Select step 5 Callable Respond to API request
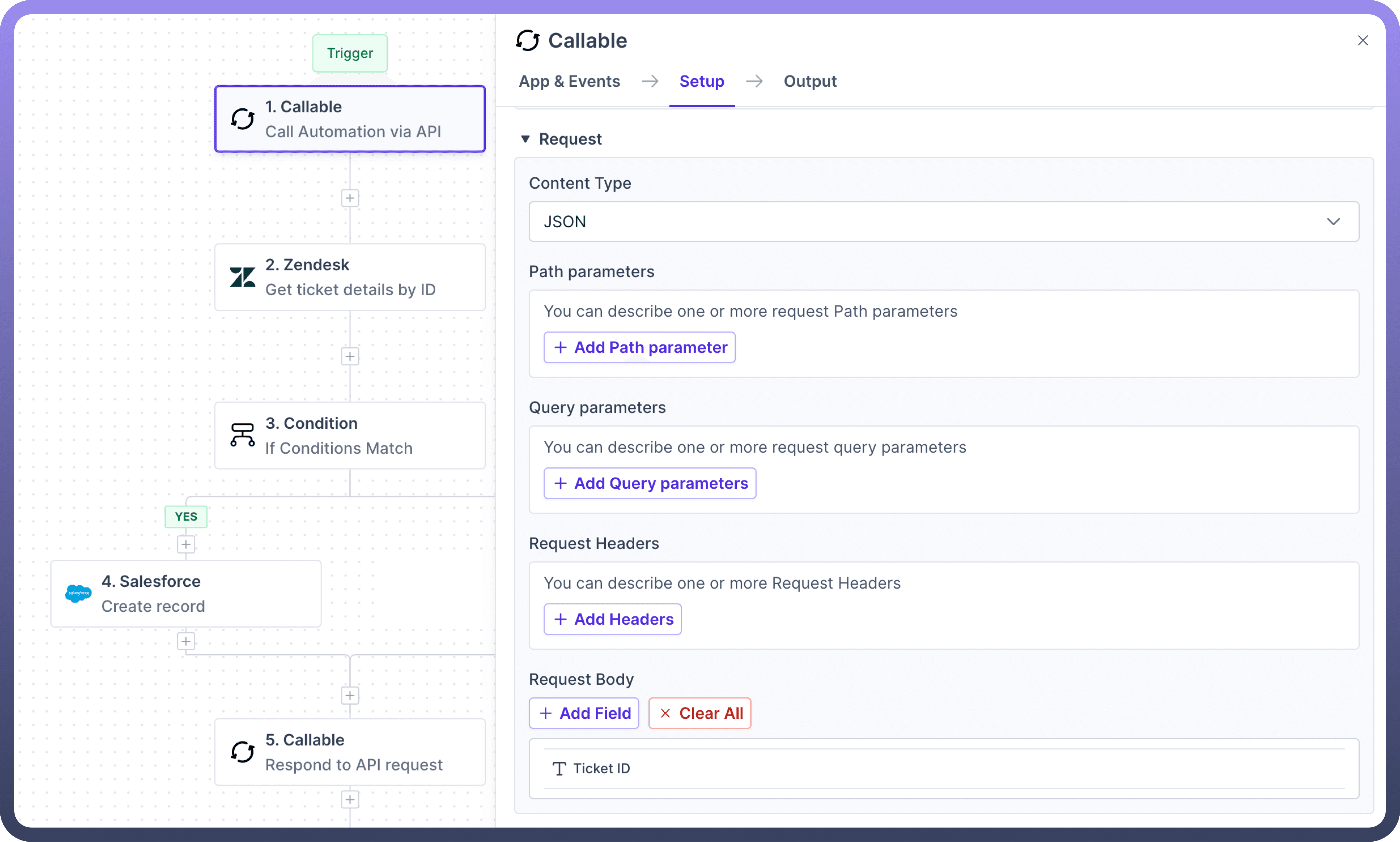This screenshot has width=1400, height=842. (350, 752)
